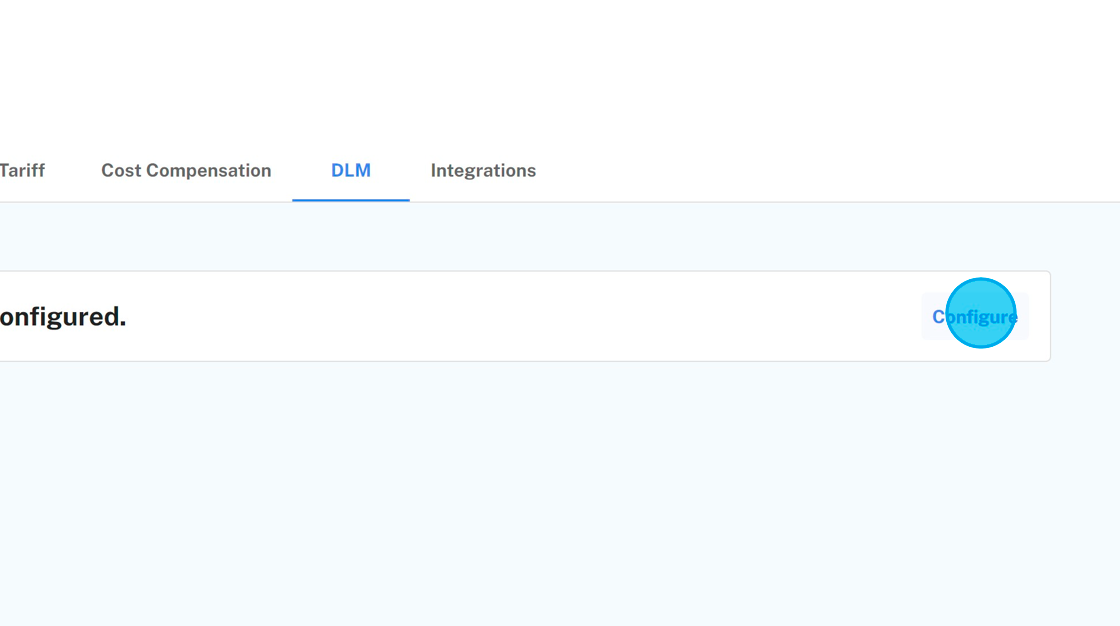
Task: Click empty tab bar space right of Integrations
Action: (x=800, y=171)
